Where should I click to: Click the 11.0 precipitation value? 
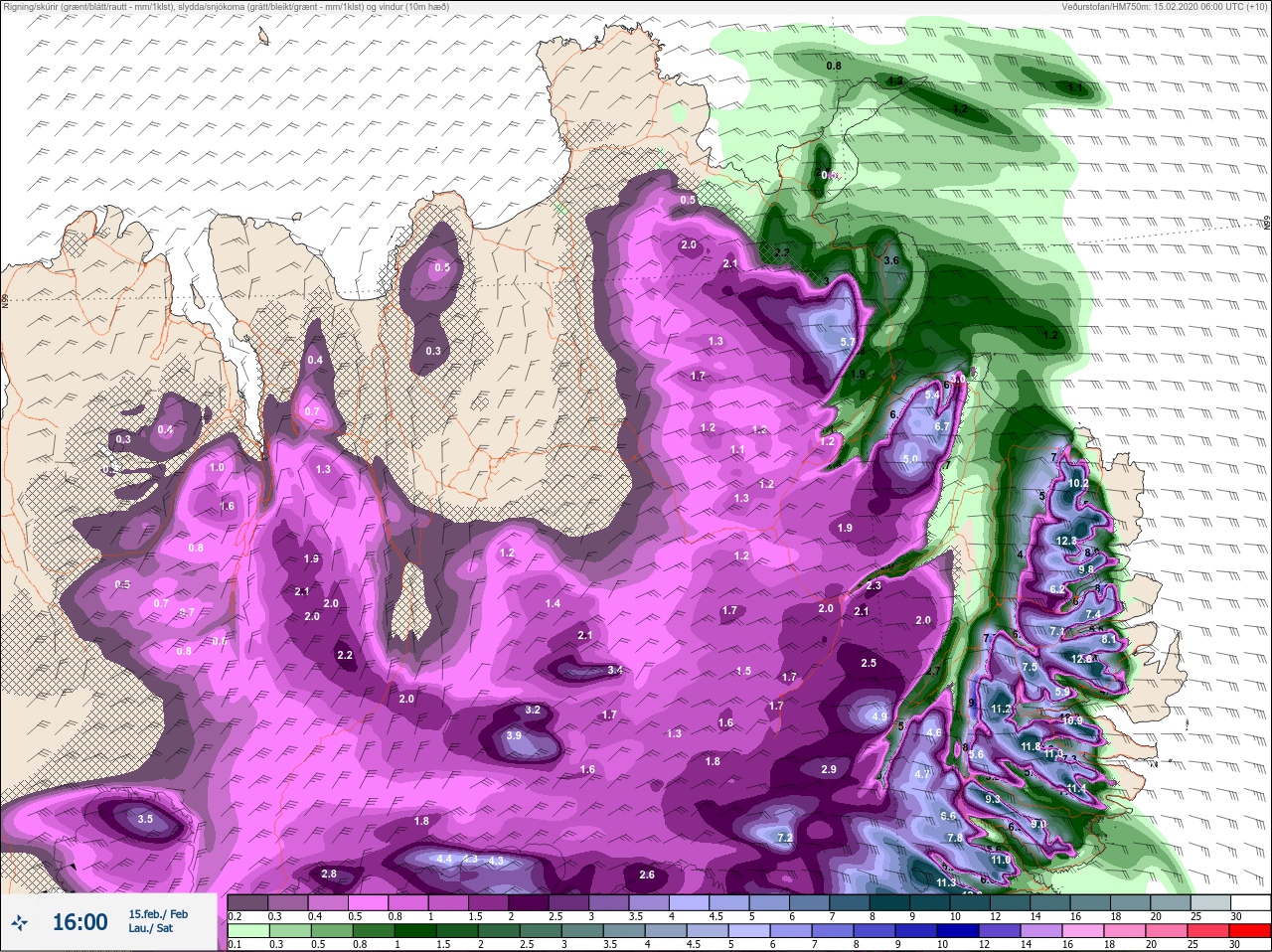[1001, 860]
